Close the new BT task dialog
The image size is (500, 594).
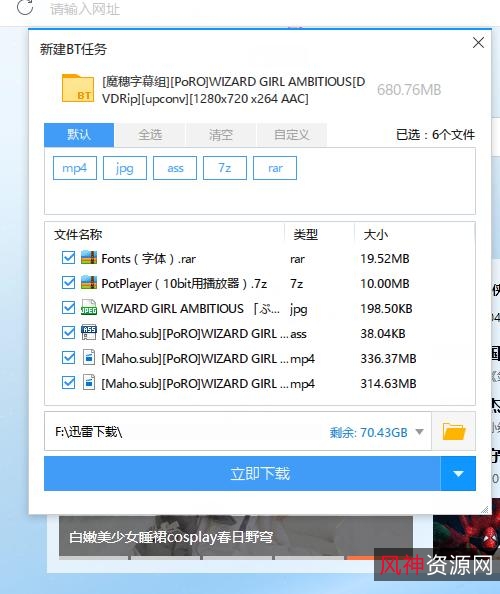(x=478, y=42)
